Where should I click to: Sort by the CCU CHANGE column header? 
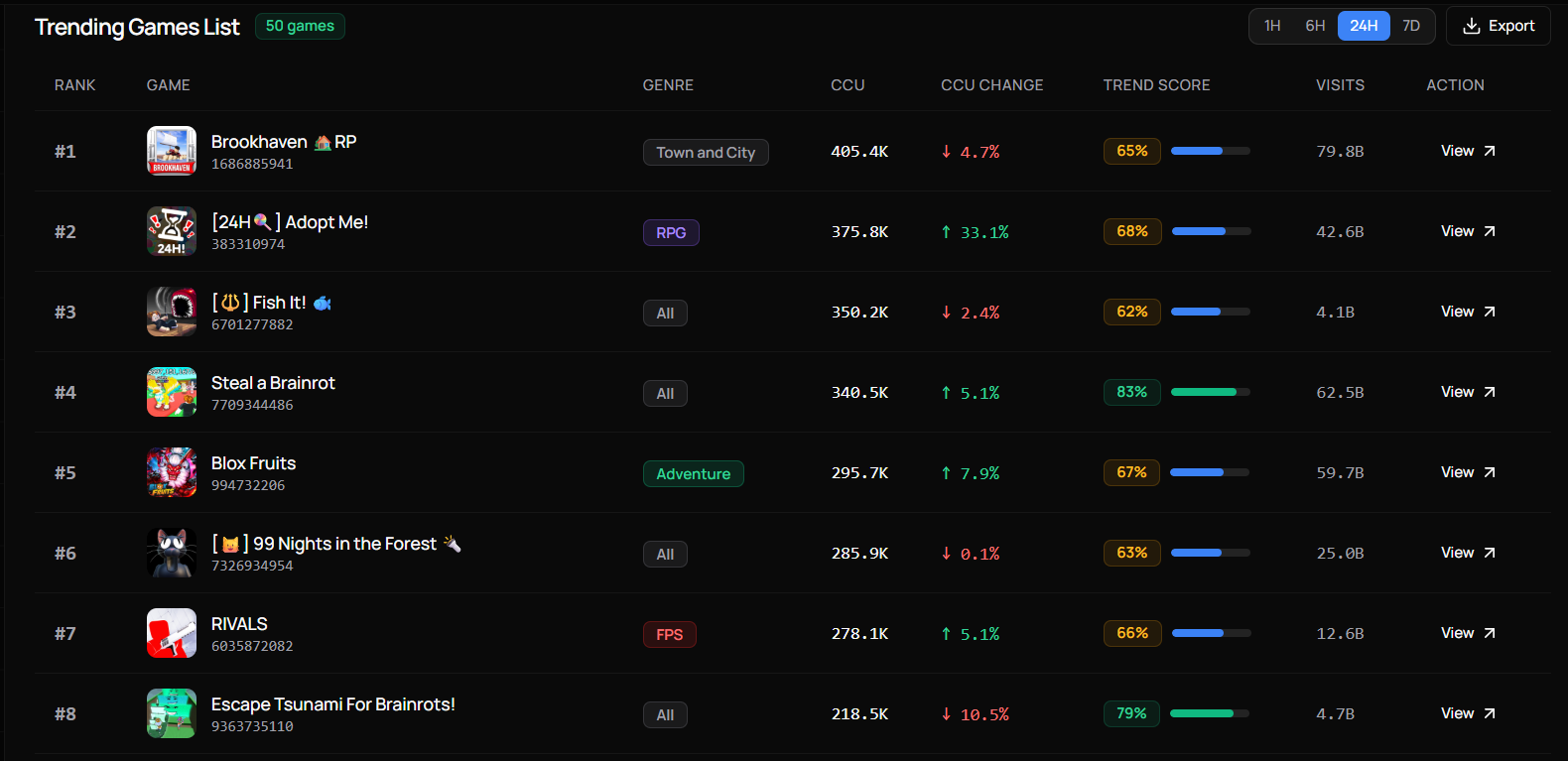tap(991, 85)
